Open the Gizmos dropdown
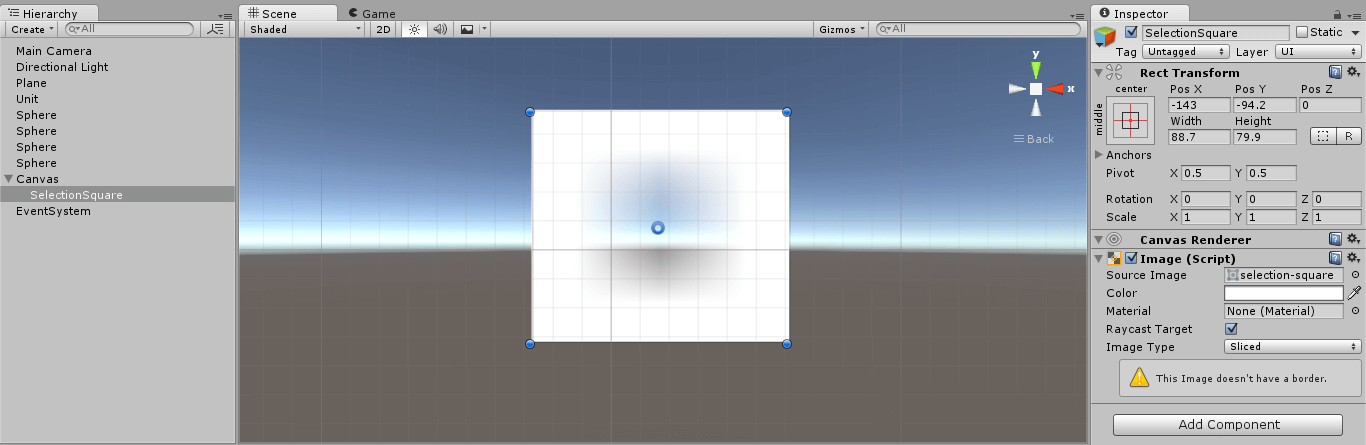 (x=842, y=29)
